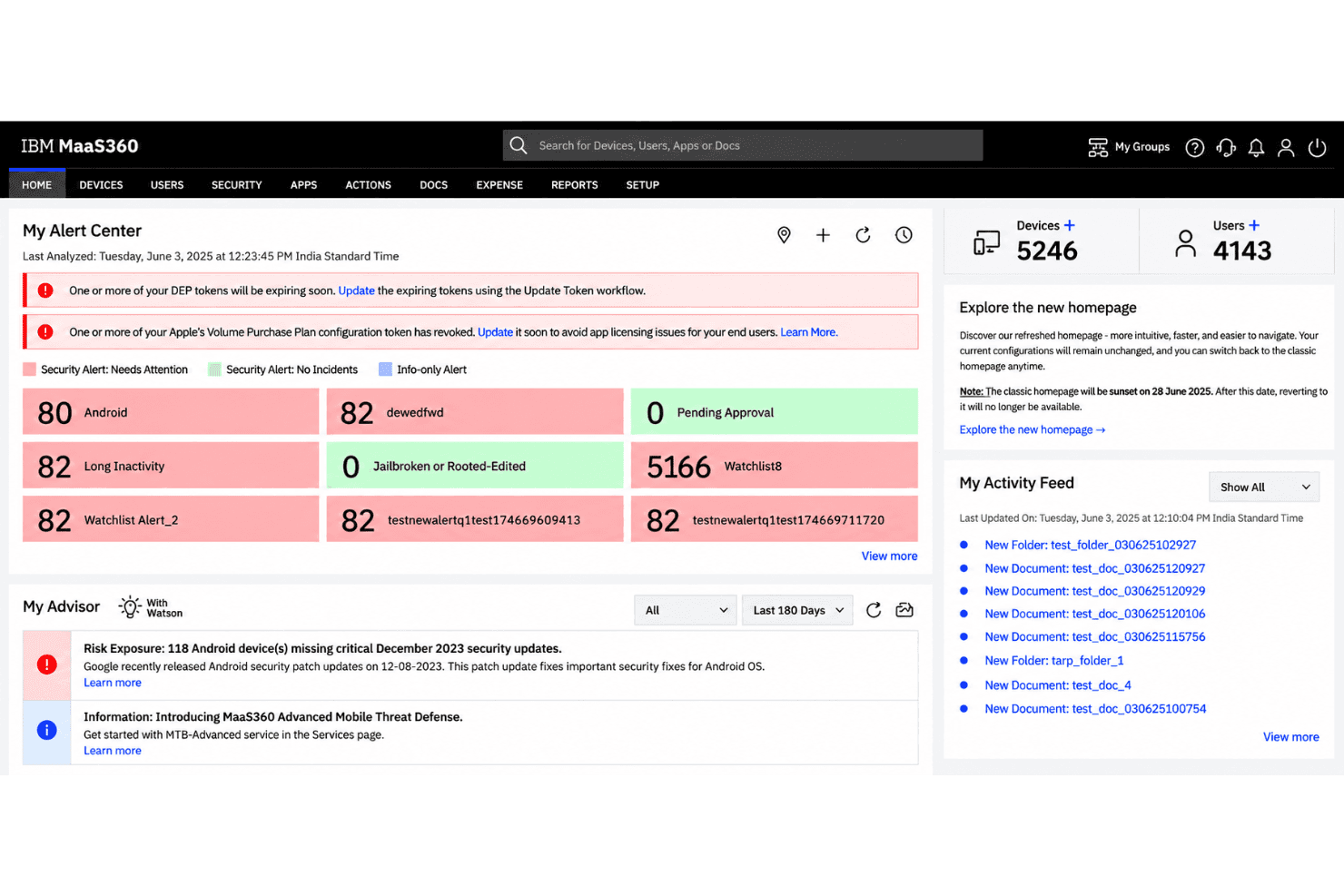Open the DEVICES menu

tap(101, 185)
